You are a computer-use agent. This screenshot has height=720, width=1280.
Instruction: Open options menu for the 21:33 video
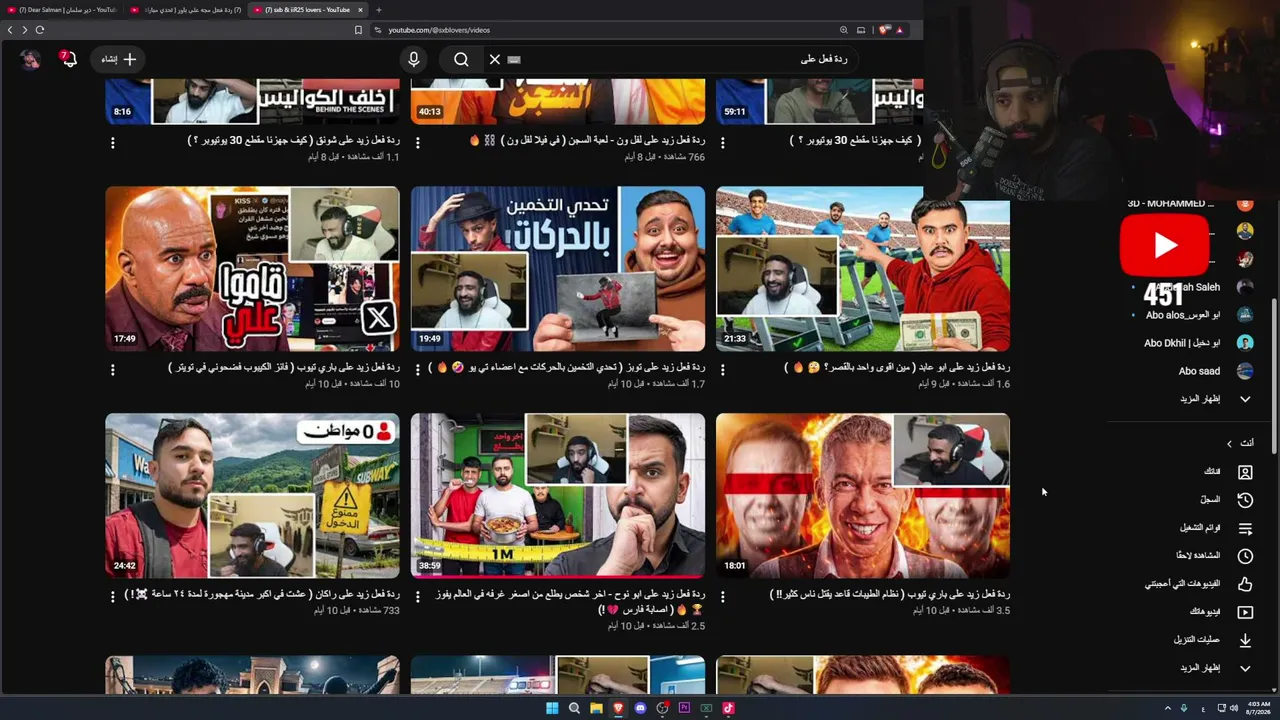(723, 370)
